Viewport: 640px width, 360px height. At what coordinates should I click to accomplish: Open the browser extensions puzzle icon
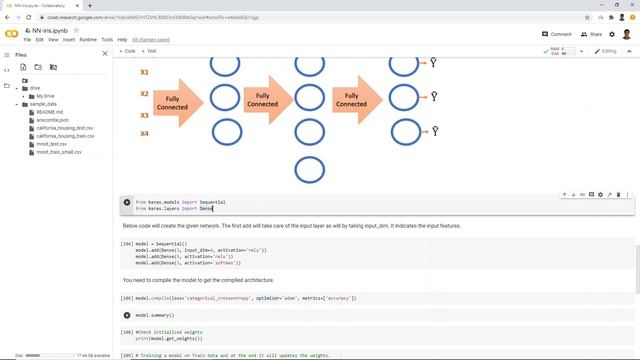(x=611, y=17)
